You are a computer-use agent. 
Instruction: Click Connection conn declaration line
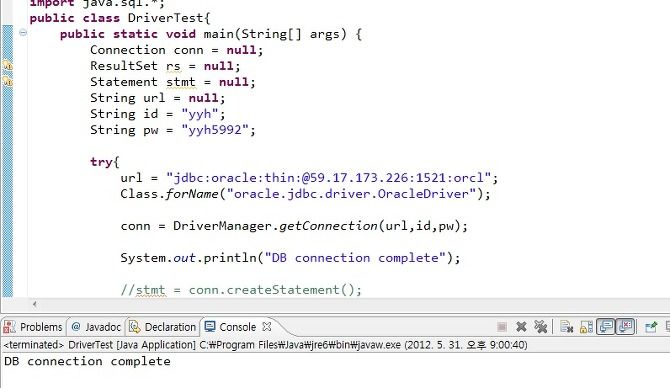pyautogui.click(x=176, y=50)
